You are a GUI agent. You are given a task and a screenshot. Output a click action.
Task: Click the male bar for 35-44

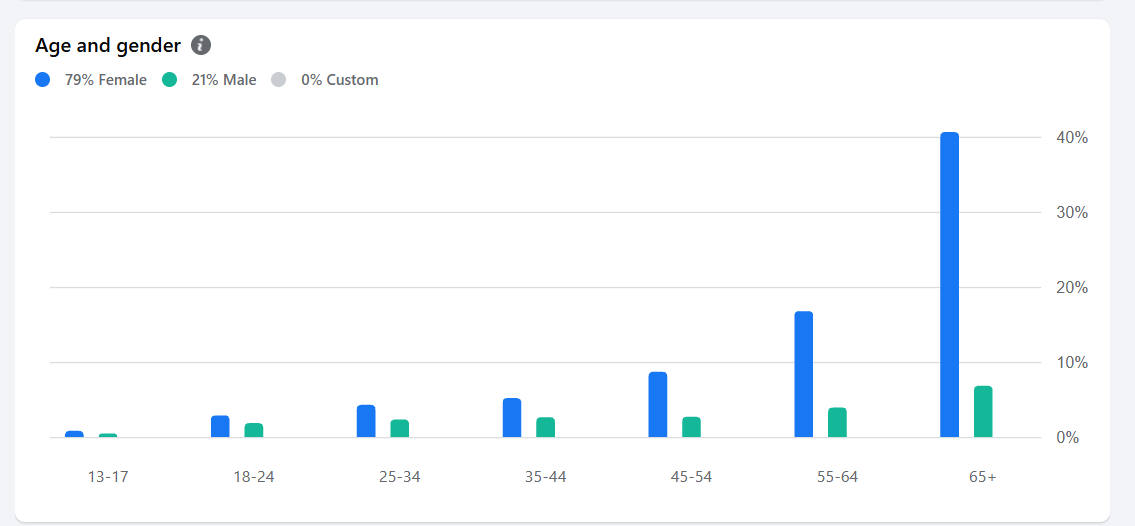[545, 428]
